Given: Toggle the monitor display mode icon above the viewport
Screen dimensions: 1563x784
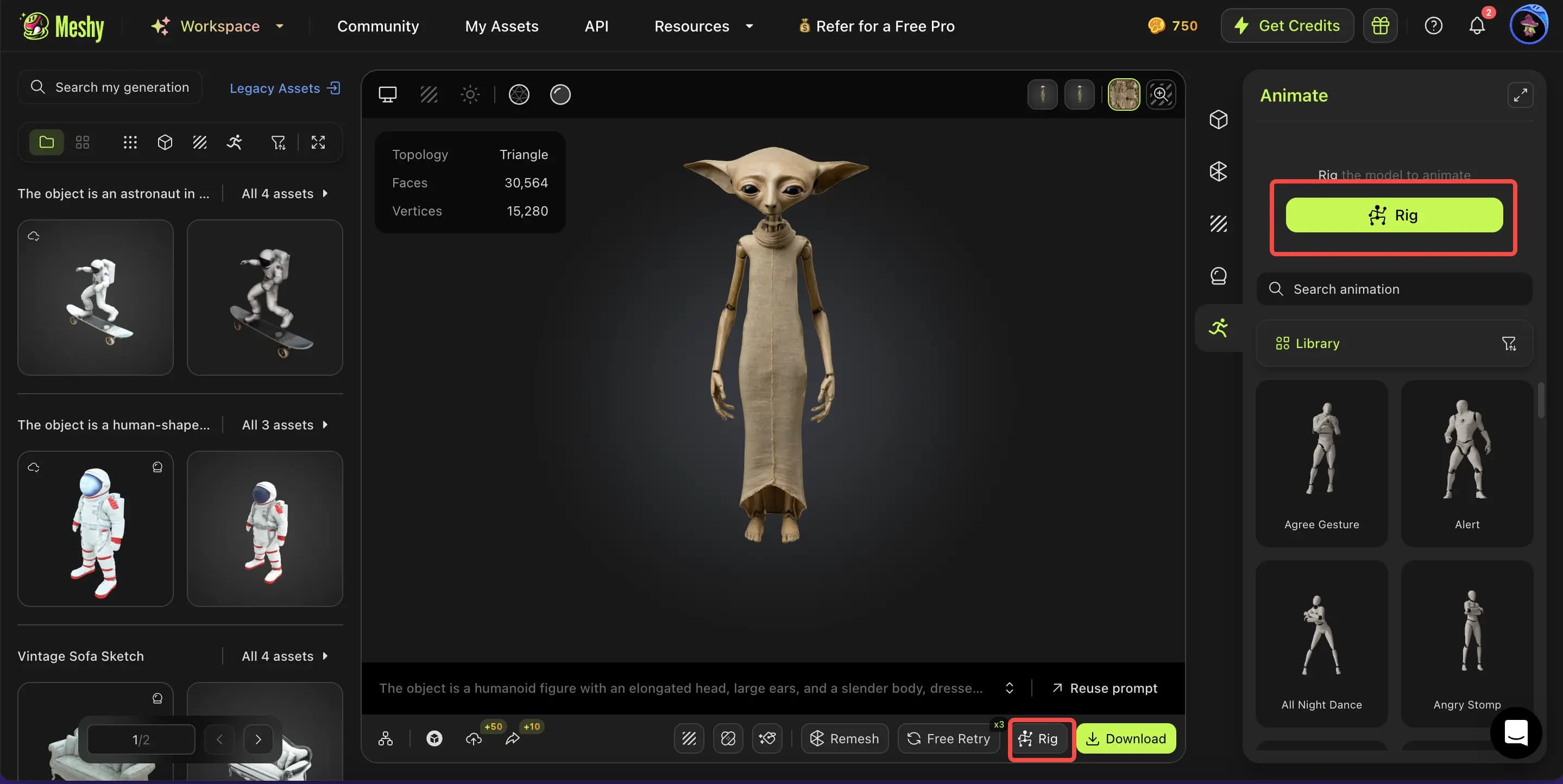Looking at the screenshot, I should (x=388, y=94).
